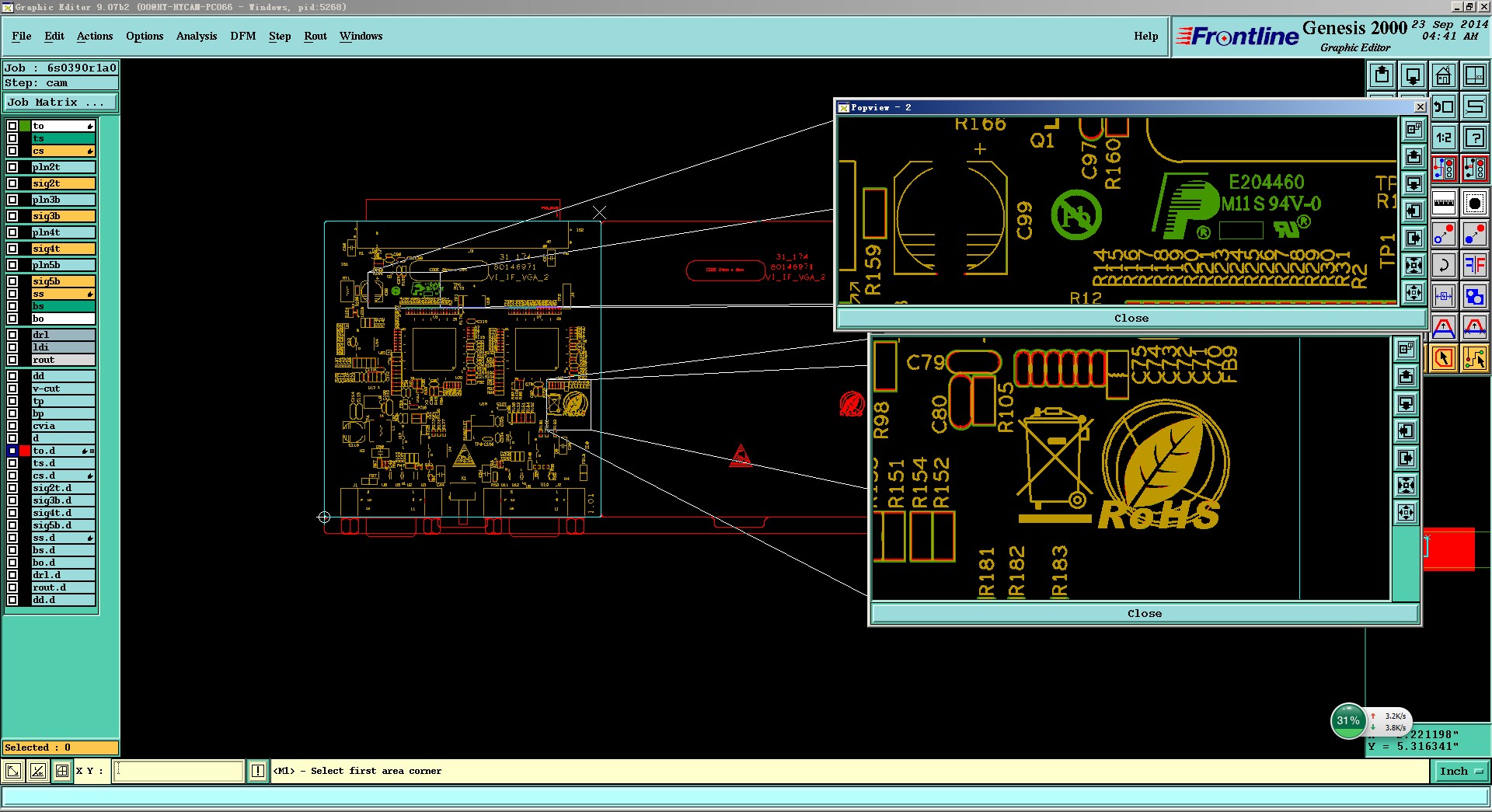
Task: Click the left red-blue A trapezoid icon
Action: tap(1443, 327)
